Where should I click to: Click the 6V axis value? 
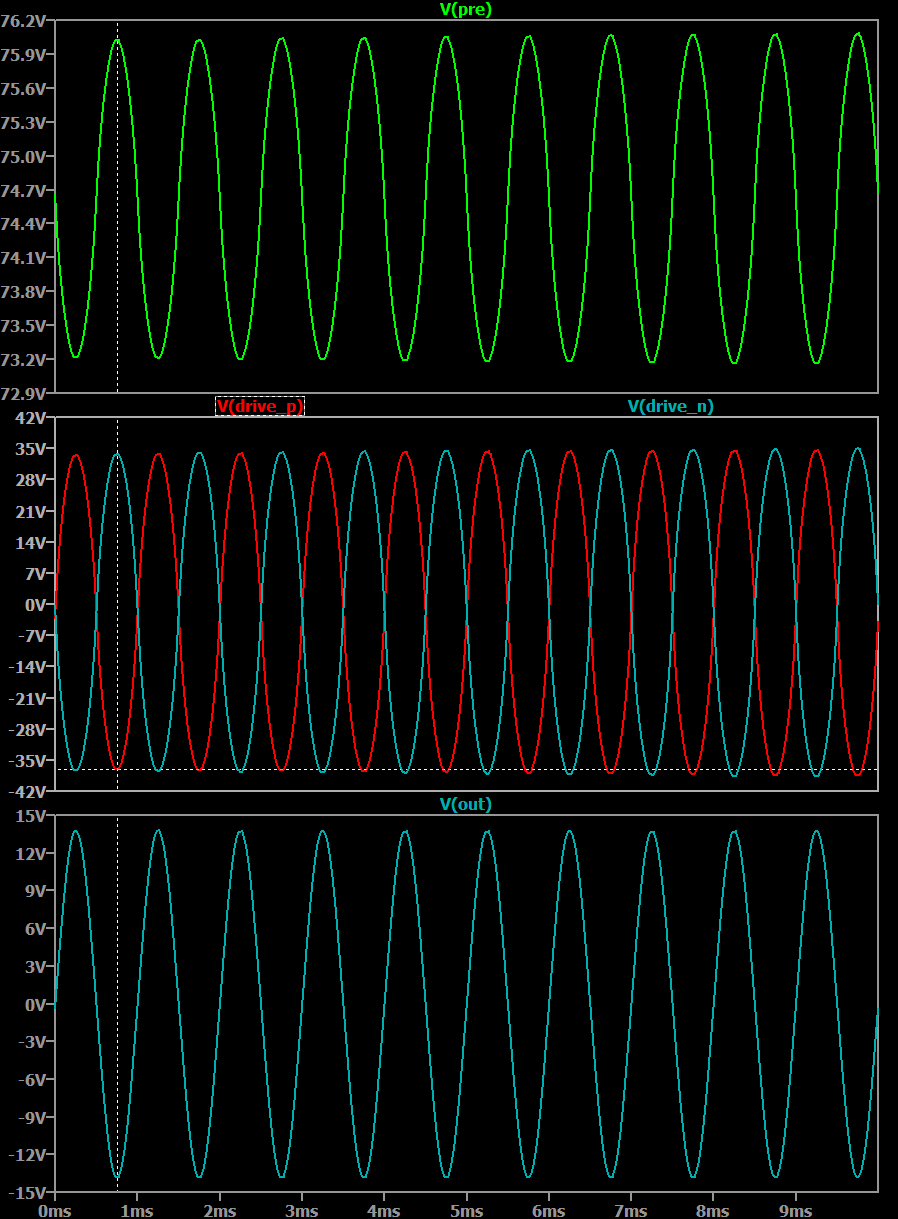point(35,930)
